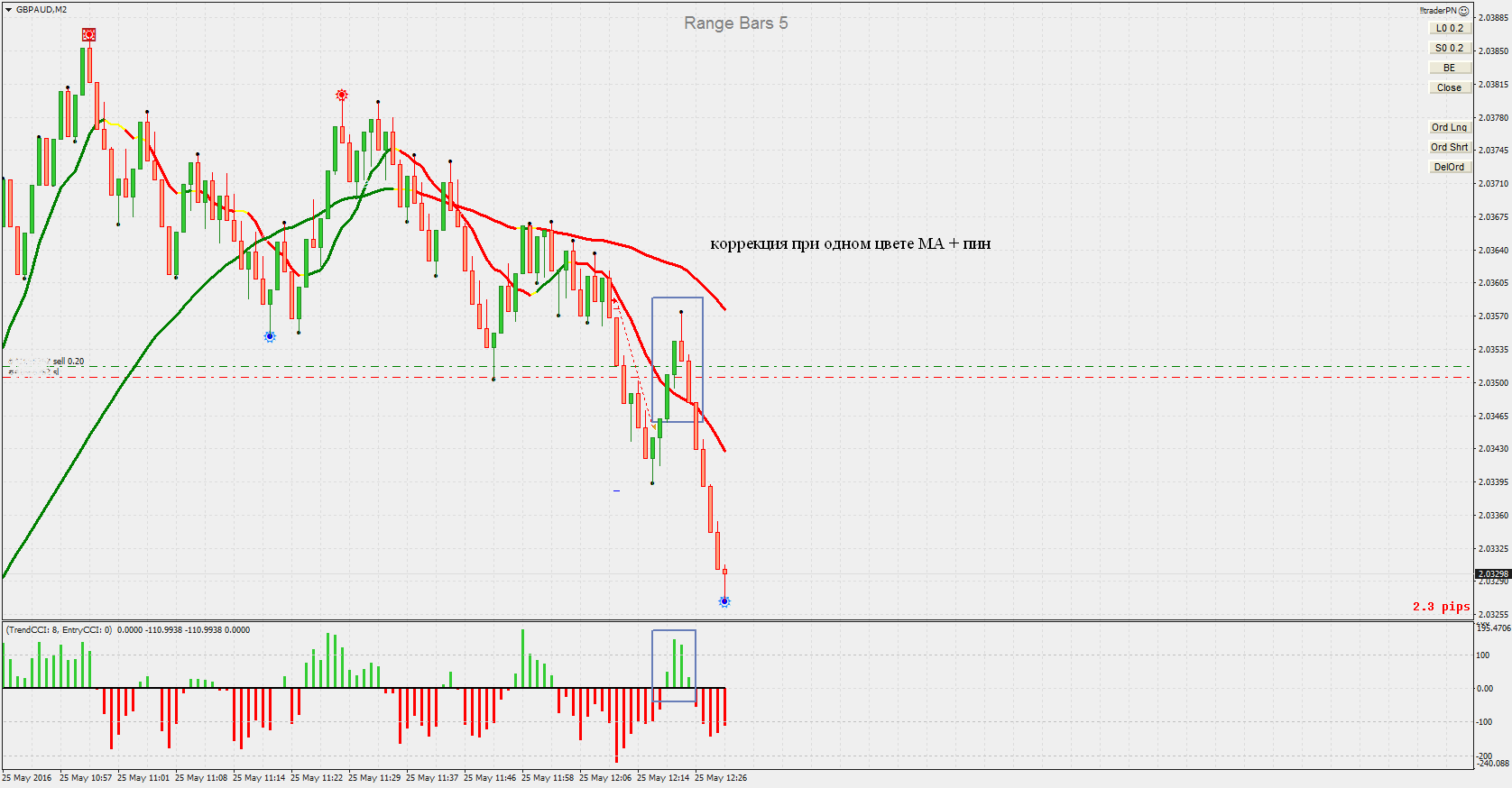1512x788 pixels.
Task: Click the GBPAUD,M2 symbol label
Action: point(41,10)
